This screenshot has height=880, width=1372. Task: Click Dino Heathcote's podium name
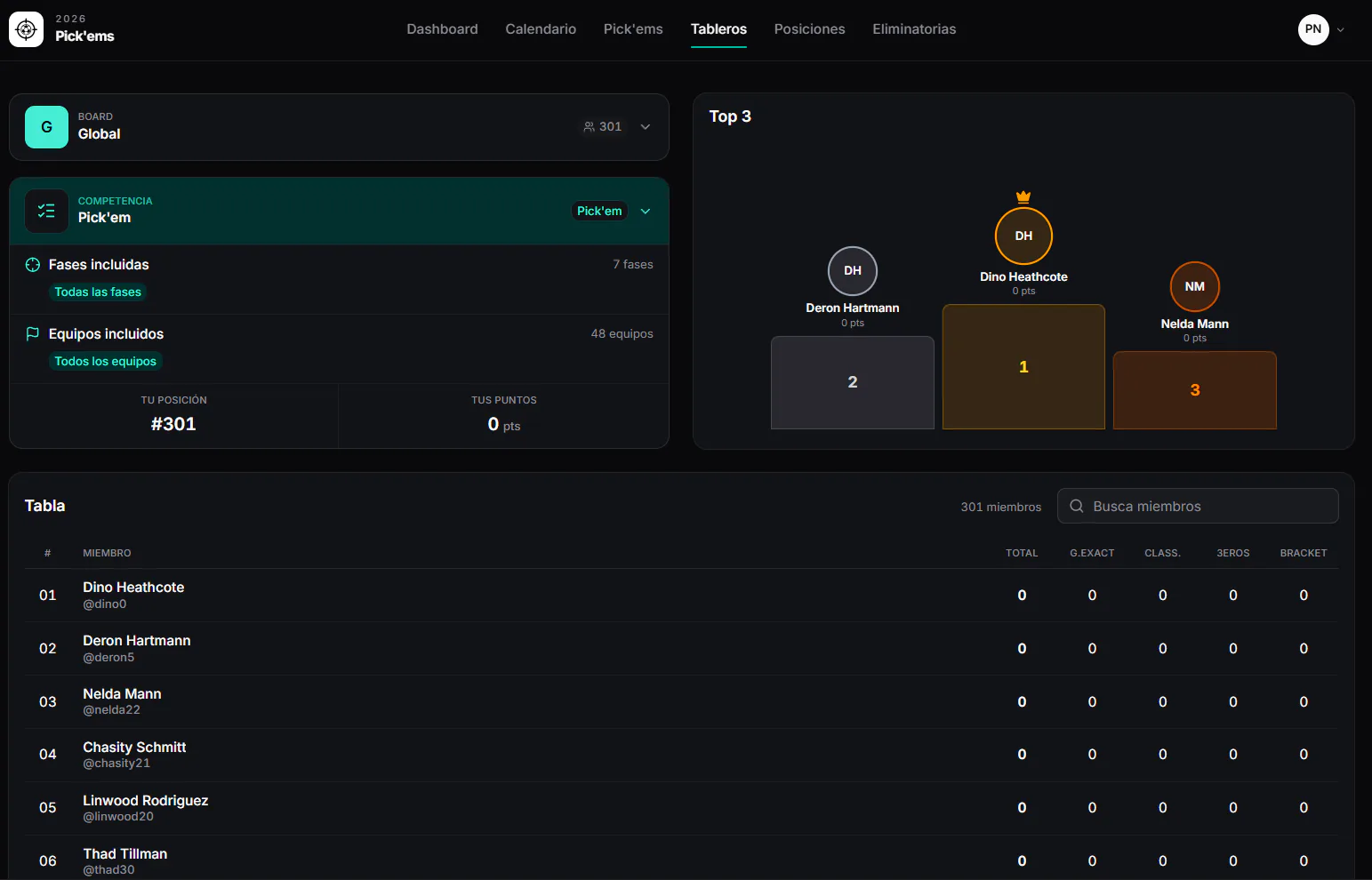point(1023,277)
